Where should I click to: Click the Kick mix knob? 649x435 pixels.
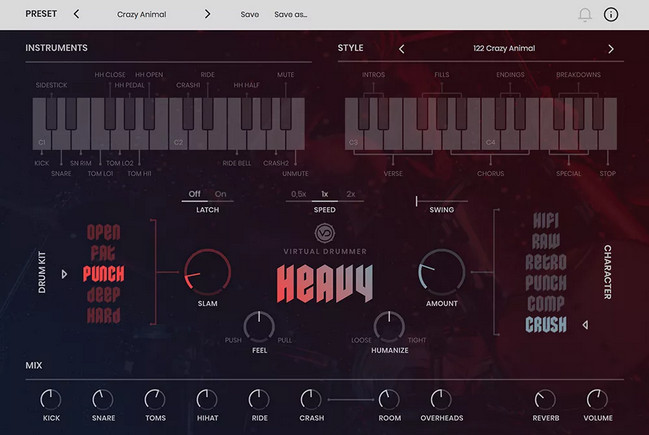tap(50, 400)
